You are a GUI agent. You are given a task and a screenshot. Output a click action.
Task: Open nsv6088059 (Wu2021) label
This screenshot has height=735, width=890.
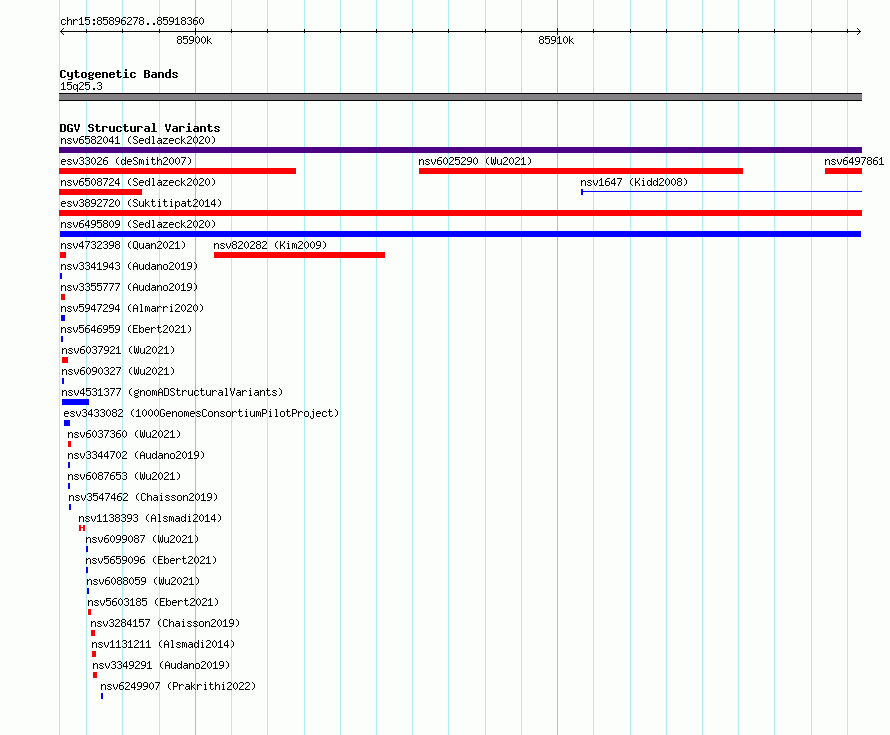tap(143, 581)
